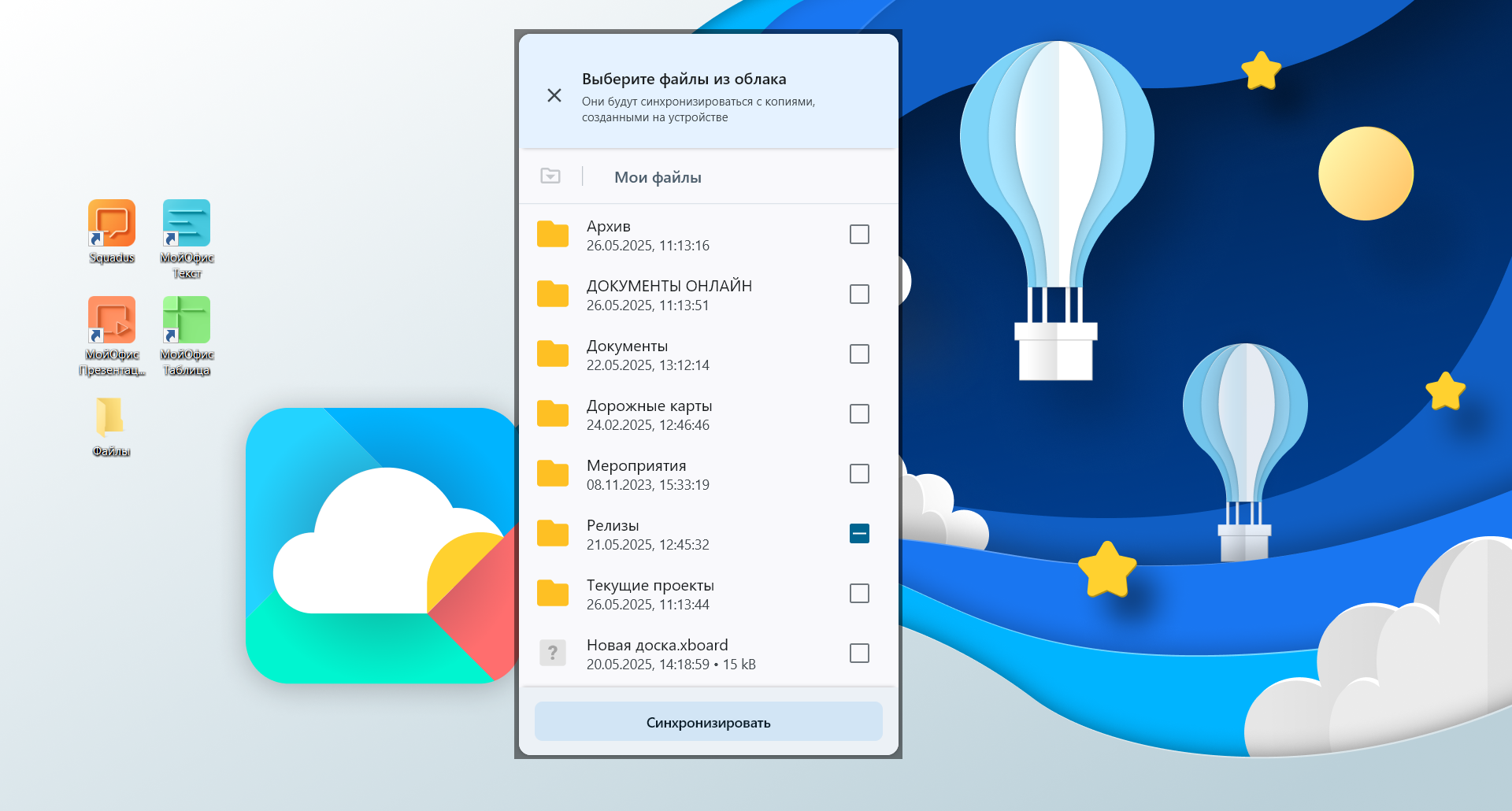Click the Синхронизировать button
The image size is (1512, 811).
(x=708, y=722)
